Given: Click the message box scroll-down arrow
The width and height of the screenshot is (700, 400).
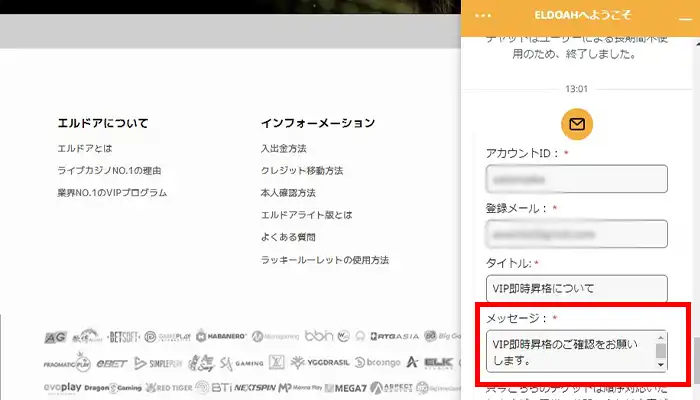Looking at the screenshot, I should click(661, 365).
